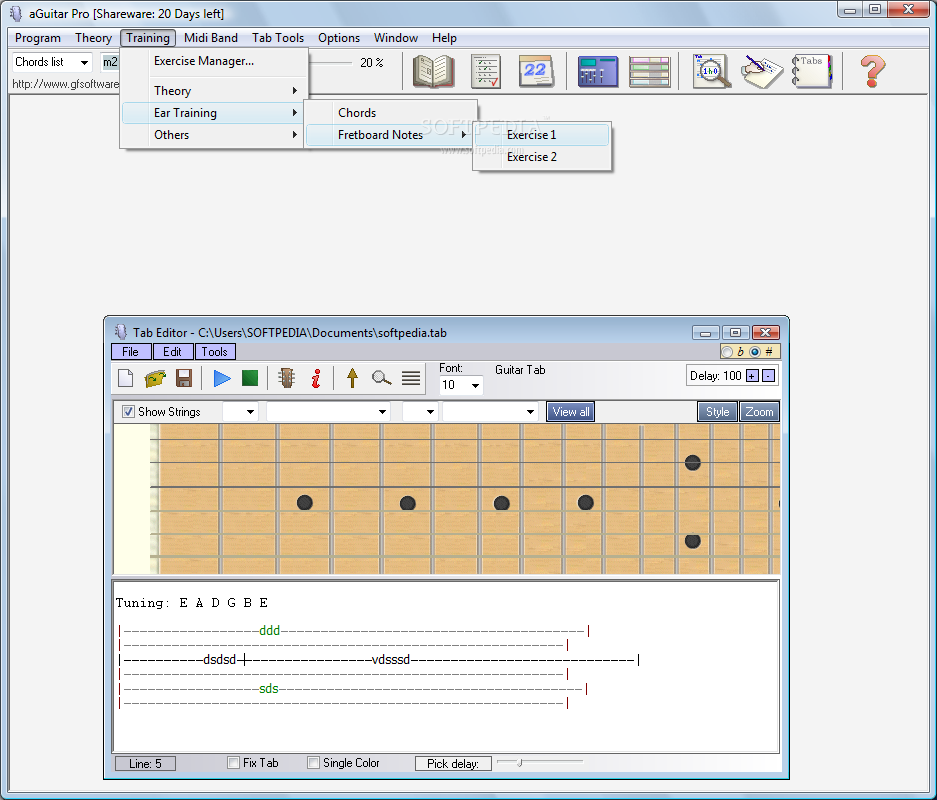937x800 pixels.
Task: Open the second wide fretboard dropdown
Action: point(382,412)
